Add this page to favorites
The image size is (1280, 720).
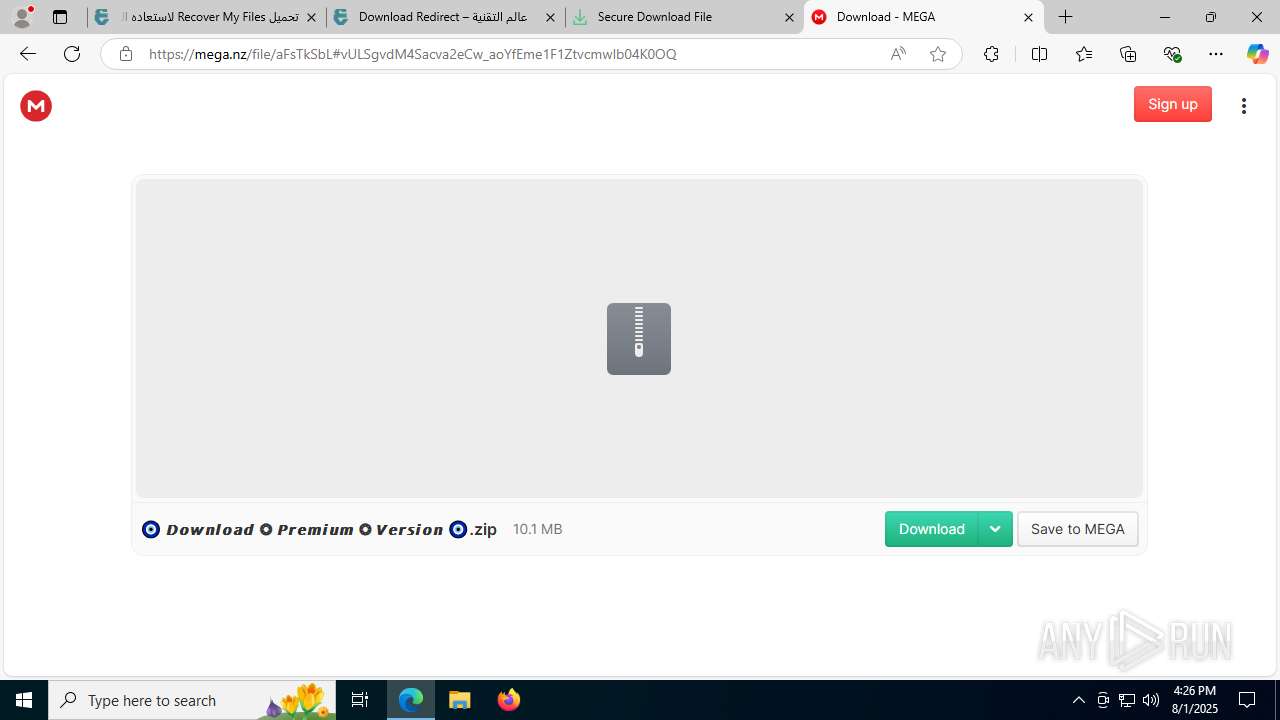[938, 54]
